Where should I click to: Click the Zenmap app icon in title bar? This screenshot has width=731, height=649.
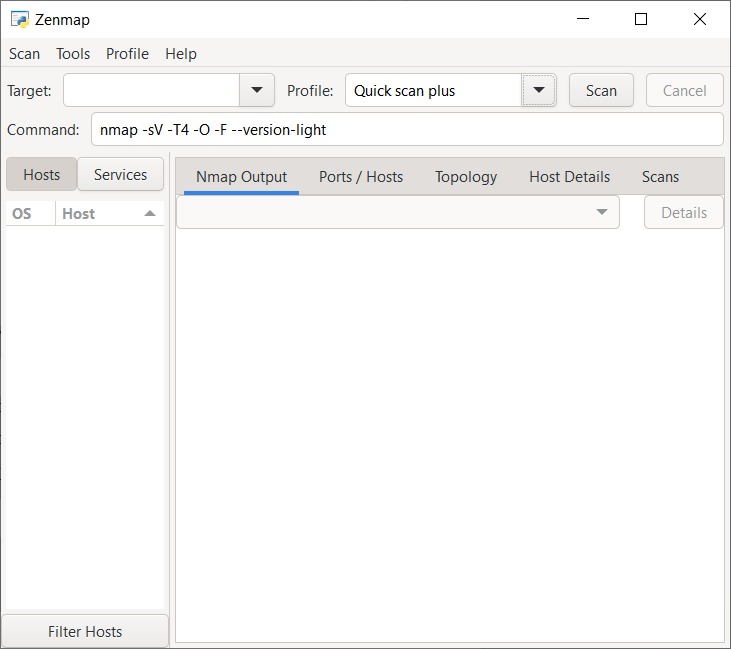(x=20, y=20)
